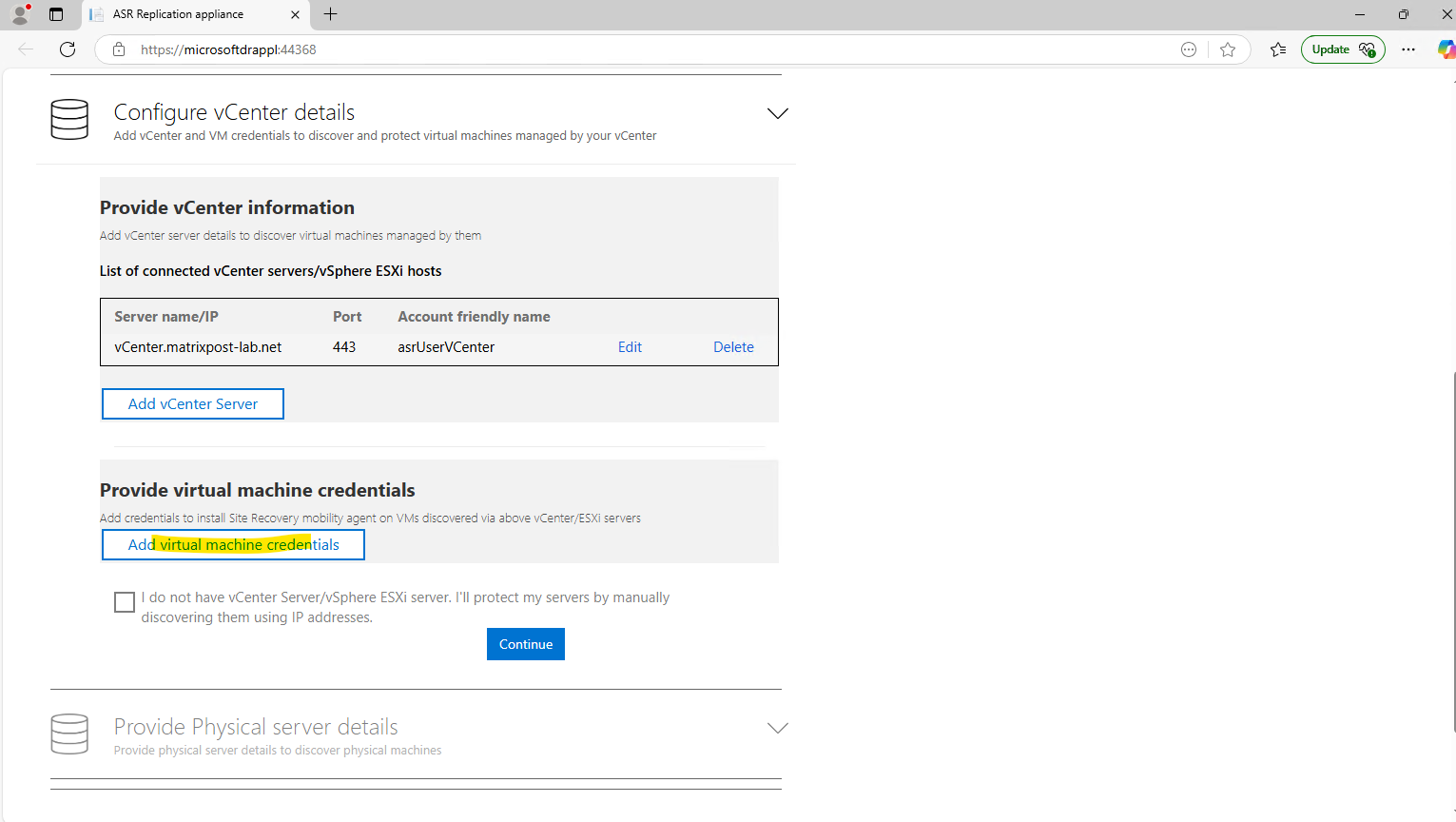Screen dimensions: 1456x822
Task: Close the ASR Replication appliance tab
Action: click(295, 14)
